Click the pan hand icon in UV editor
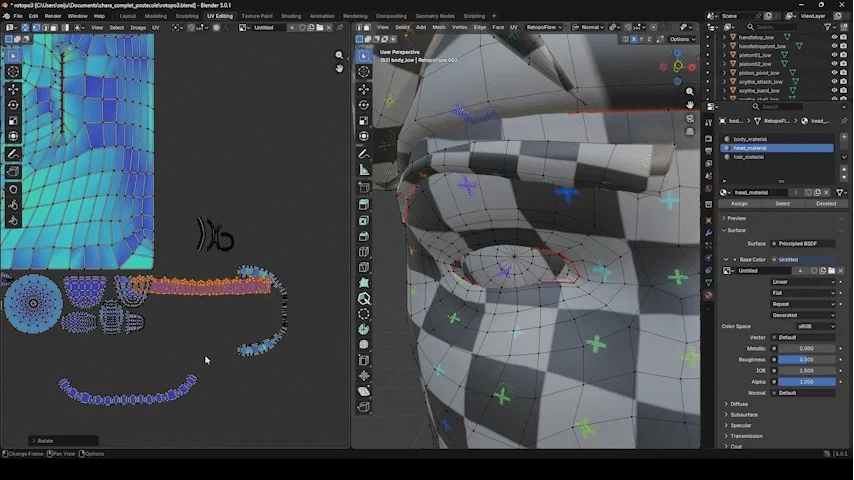This screenshot has width=854, height=480. 340,69
